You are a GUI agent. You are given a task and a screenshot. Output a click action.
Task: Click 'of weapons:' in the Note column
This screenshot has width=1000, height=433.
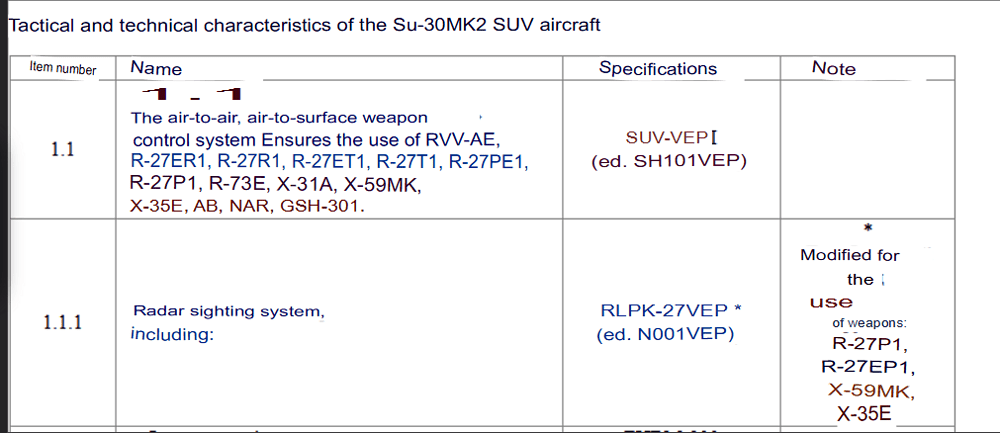[x=869, y=323]
